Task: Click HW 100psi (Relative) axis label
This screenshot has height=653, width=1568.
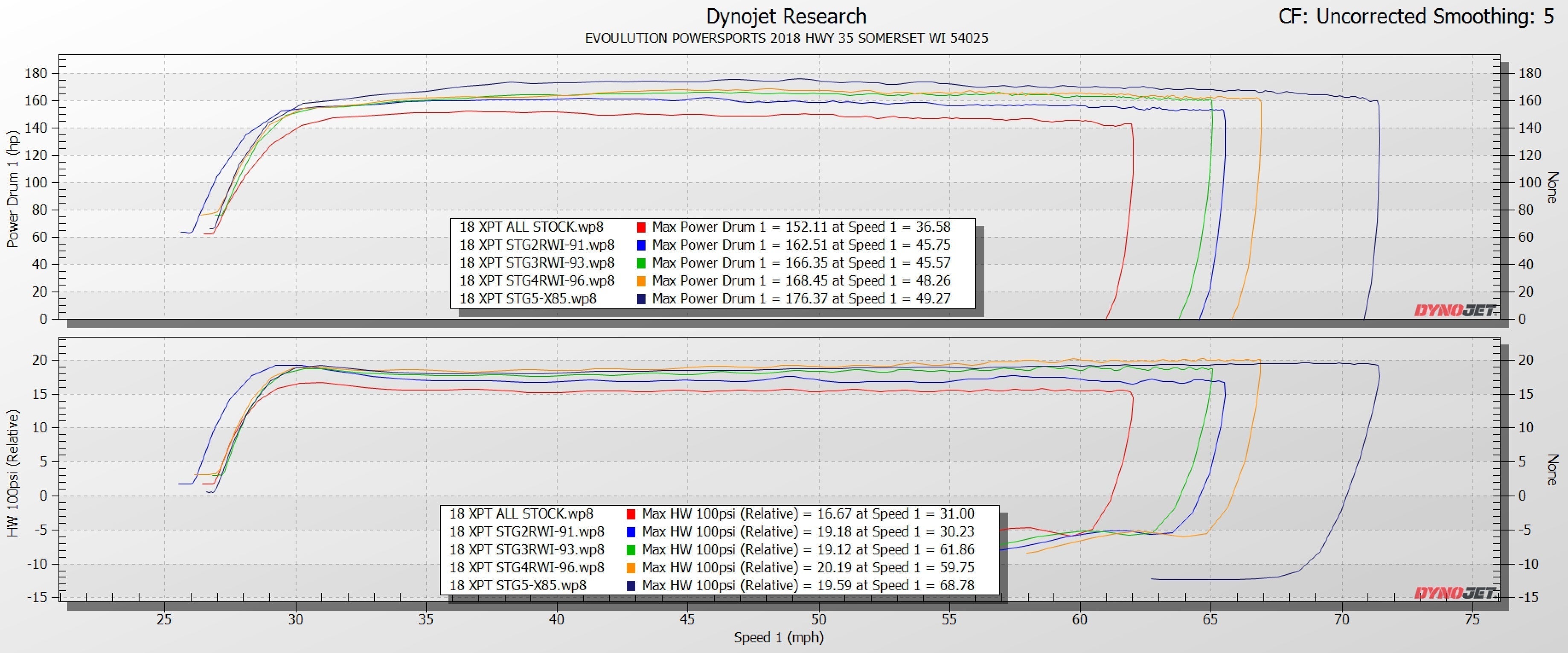Action: pyautogui.click(x=13, y=473)
